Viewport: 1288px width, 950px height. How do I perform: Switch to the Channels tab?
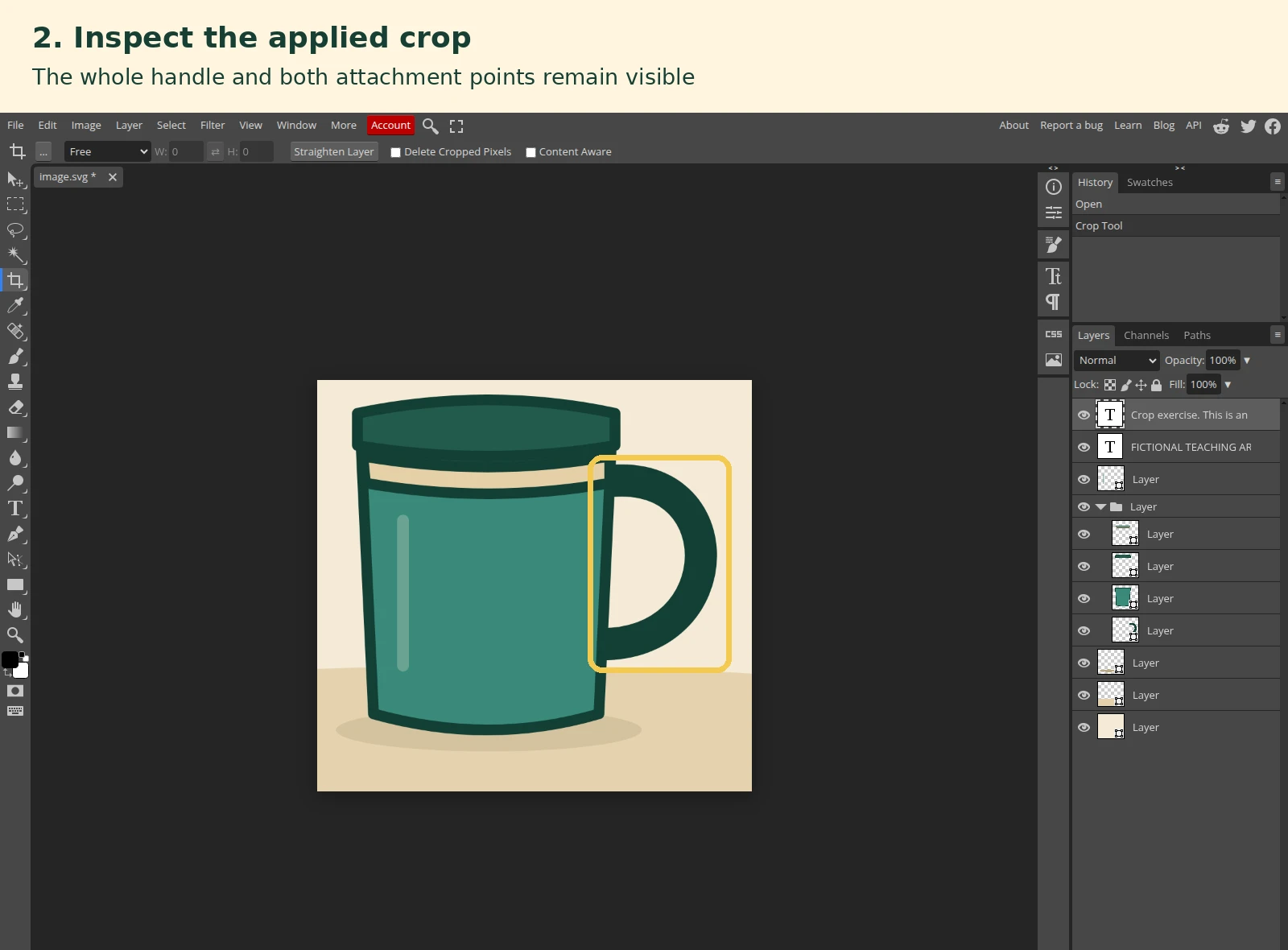pos(1146,336)
